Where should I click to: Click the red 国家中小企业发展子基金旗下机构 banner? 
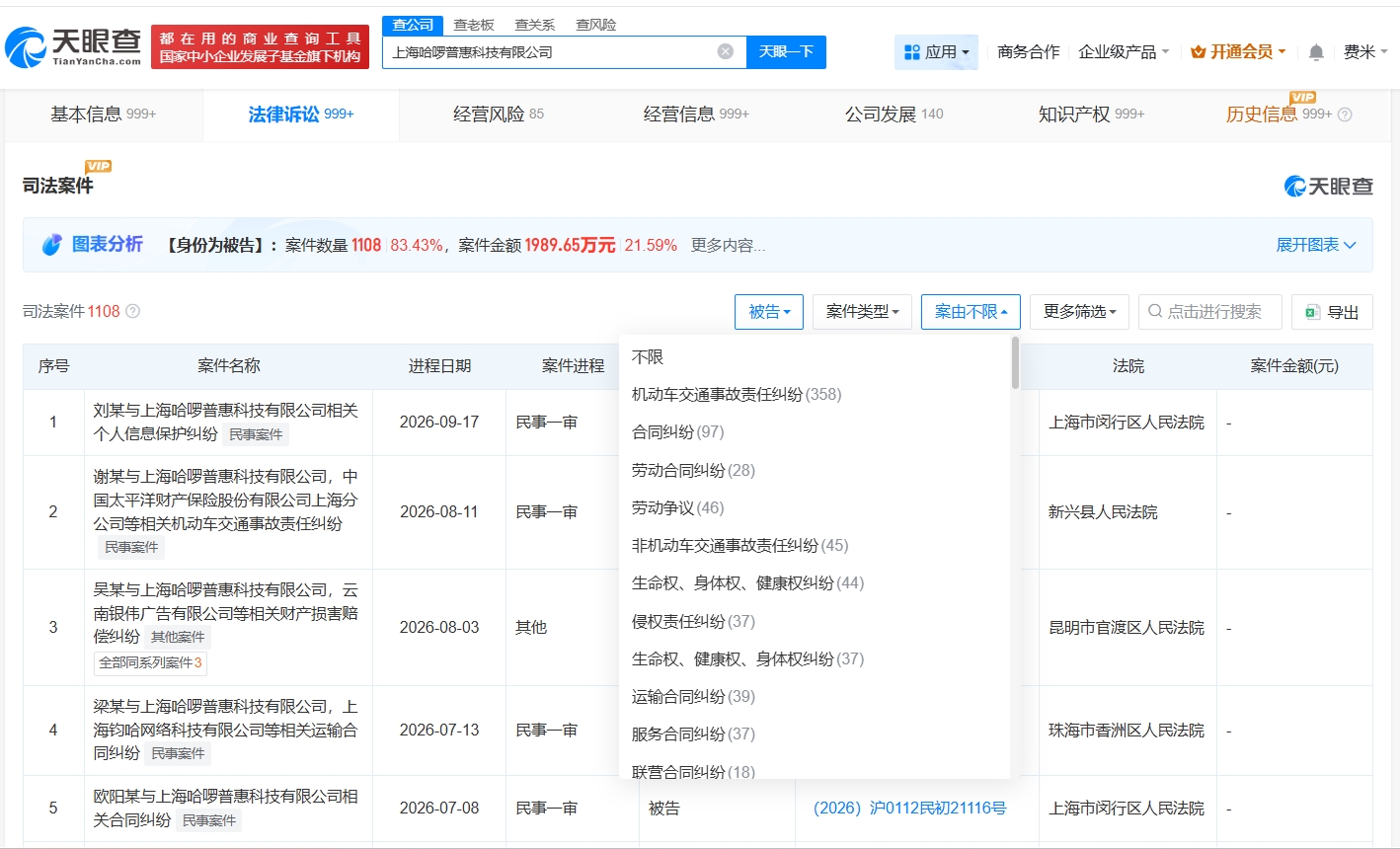pyautogui.click(x=260, y=47)
